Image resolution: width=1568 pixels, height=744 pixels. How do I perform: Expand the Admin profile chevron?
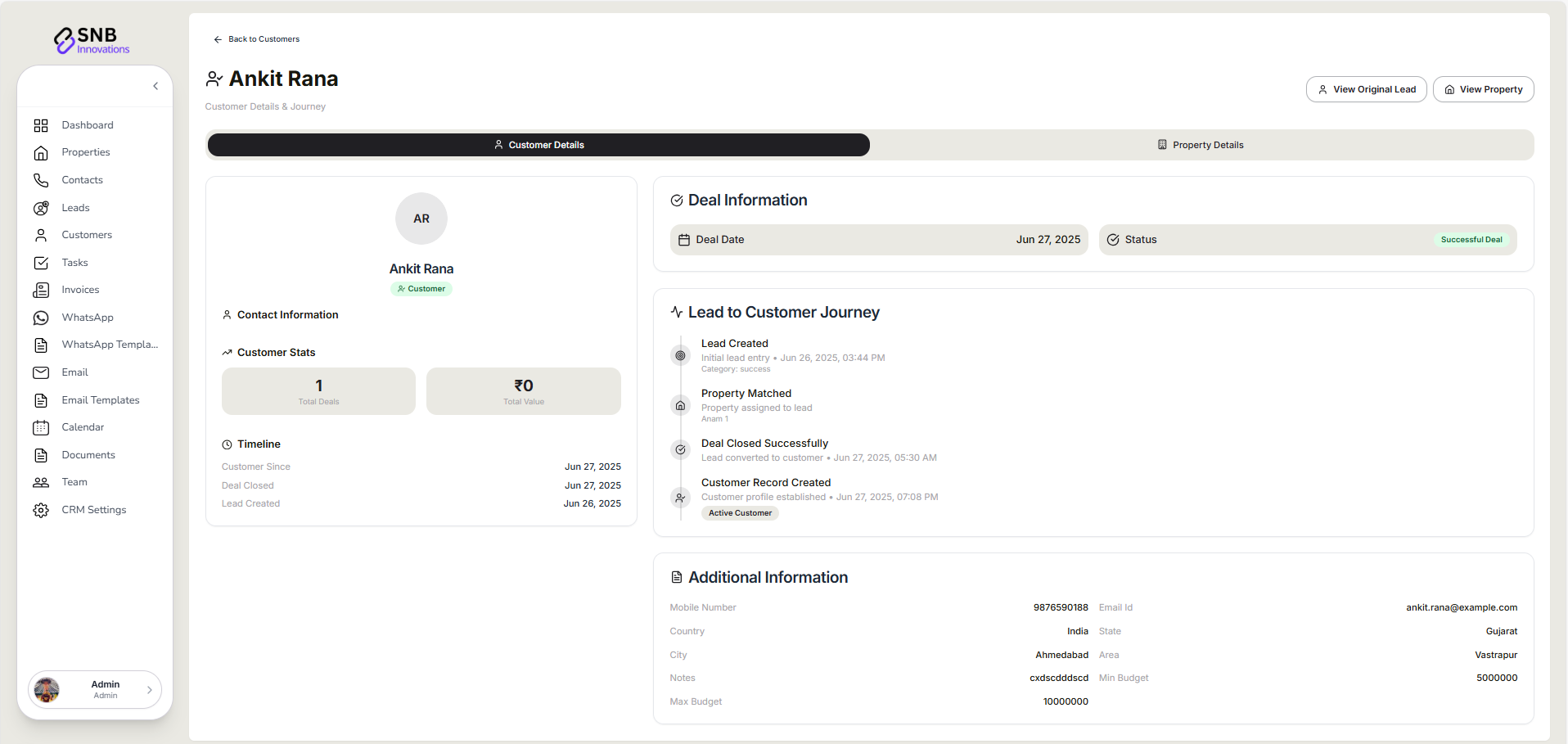(149, 690)
